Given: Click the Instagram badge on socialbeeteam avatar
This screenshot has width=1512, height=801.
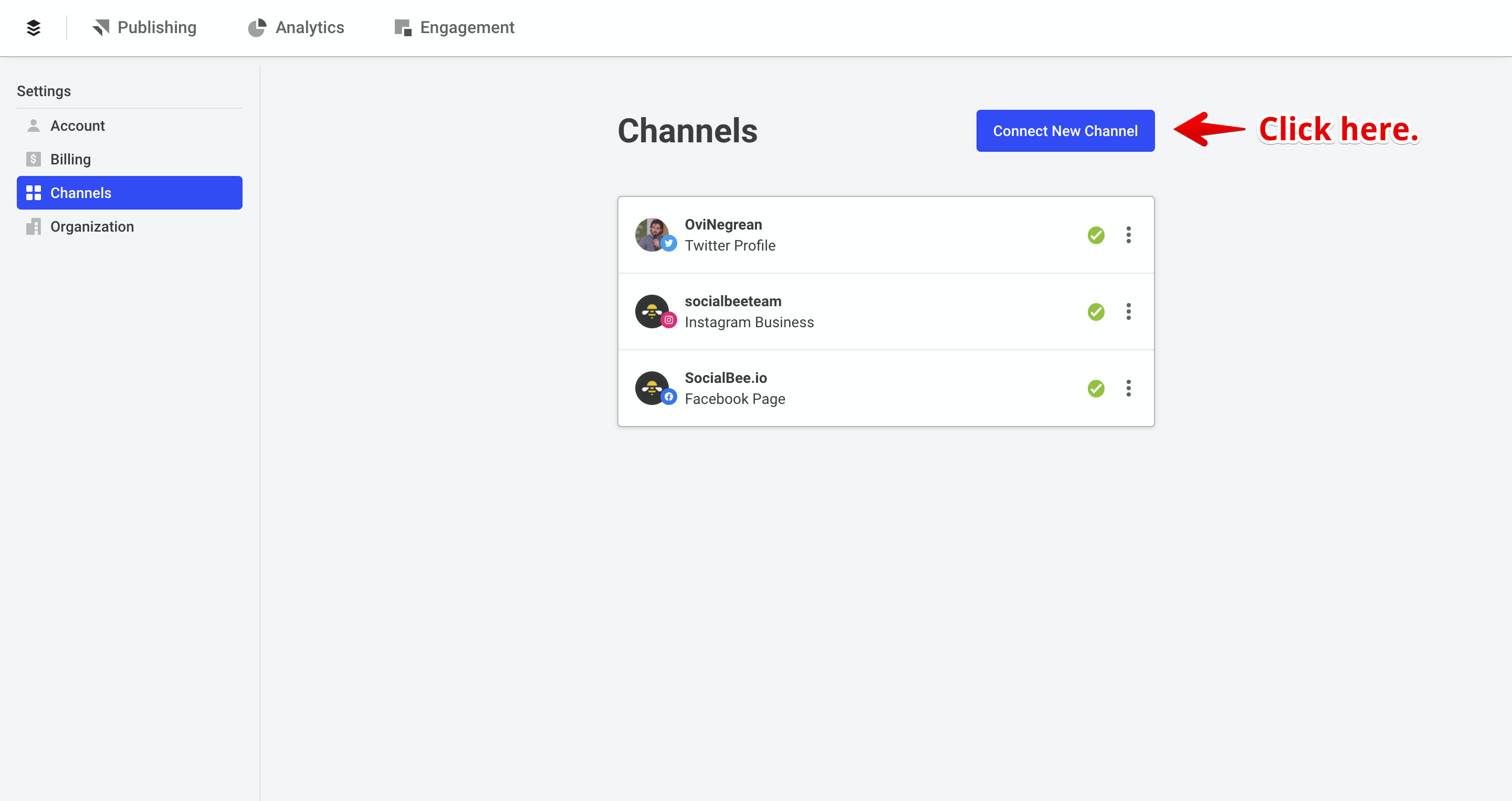Looking at the screenshot, I should coord(668,320).
